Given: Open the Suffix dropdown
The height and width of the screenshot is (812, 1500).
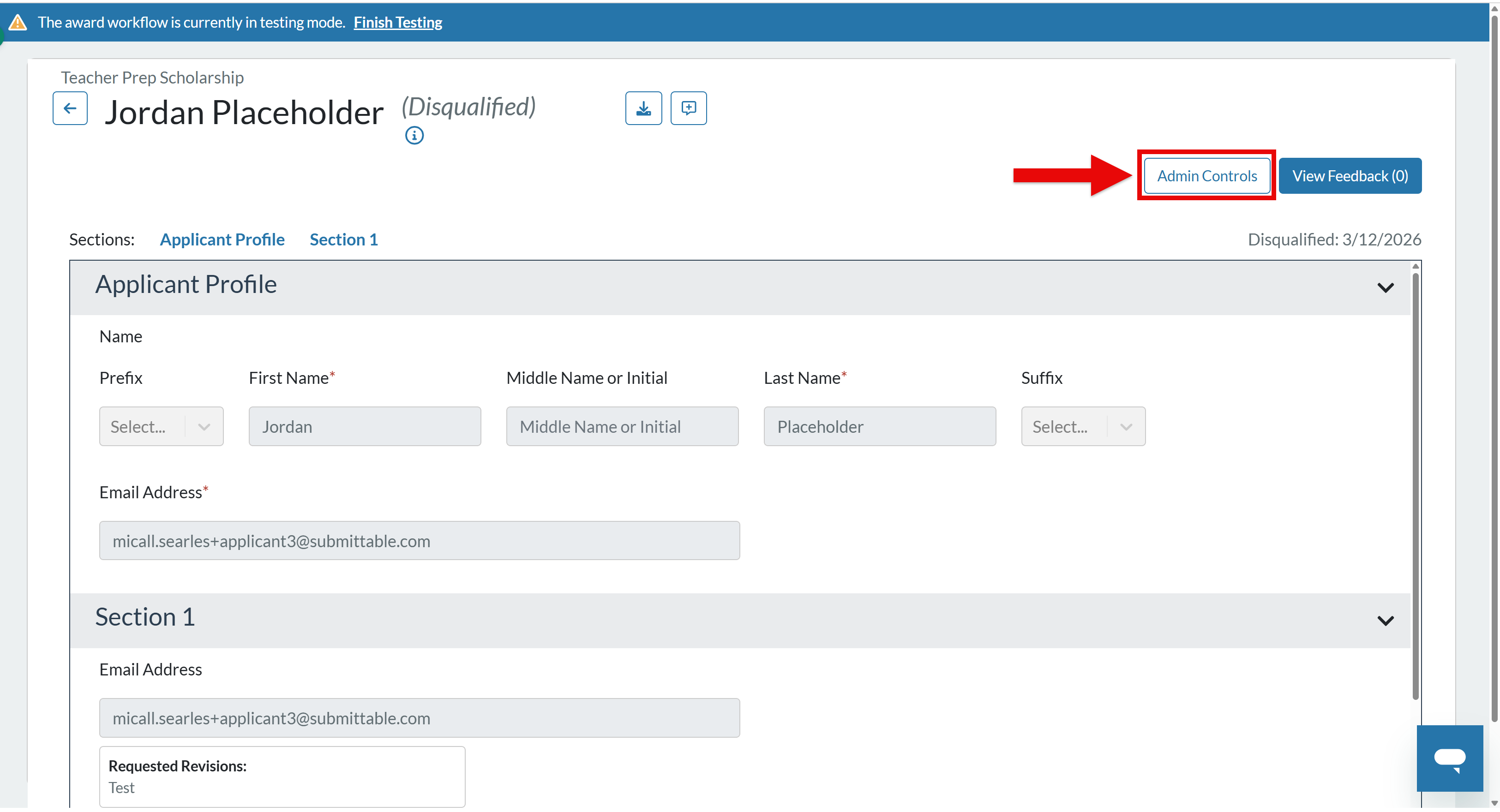Looking at the screenshot, I should tap(1083, 427).
